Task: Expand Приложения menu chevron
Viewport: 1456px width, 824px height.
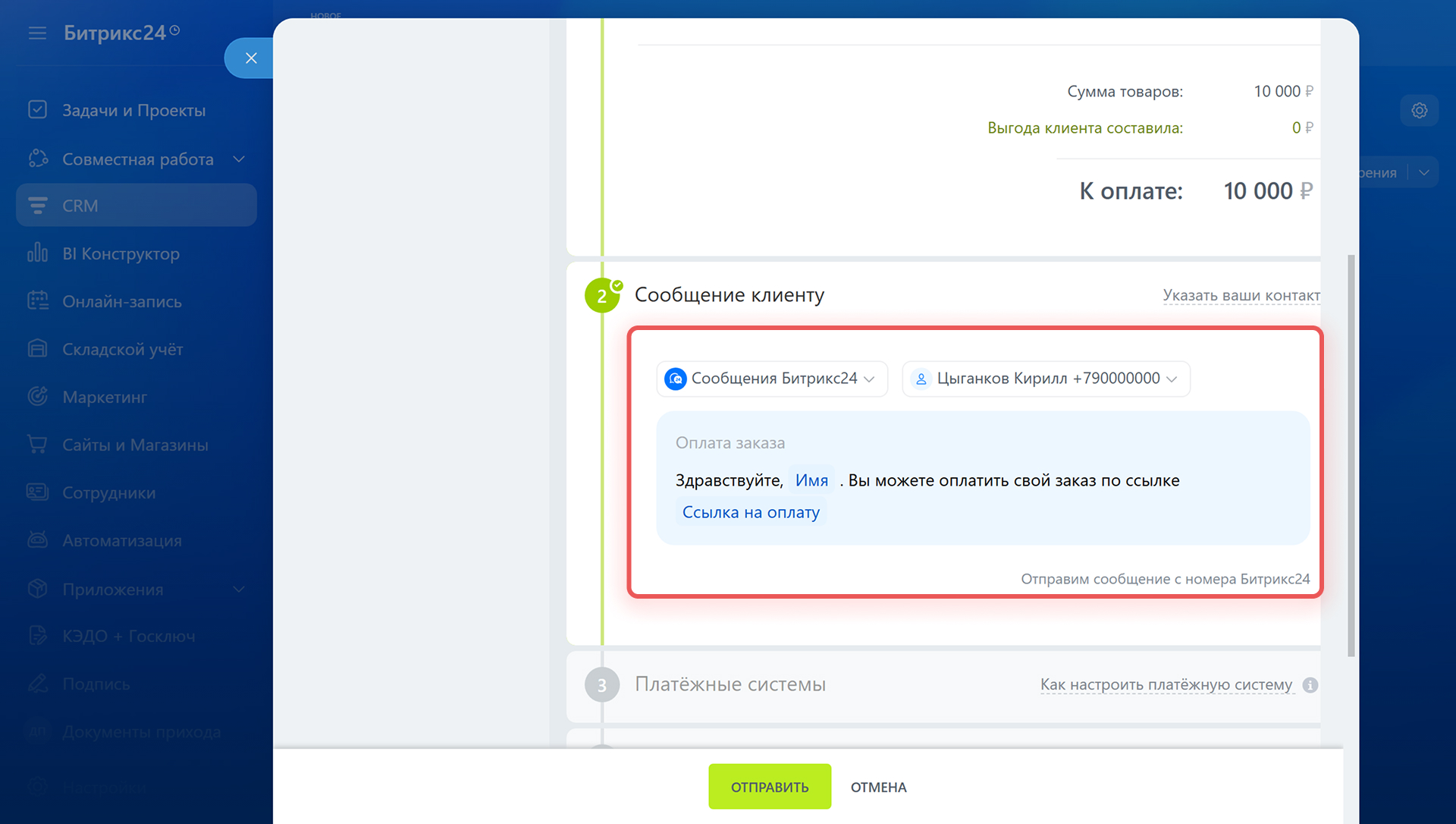Action: pyautogui.click(x=239, y=590)
